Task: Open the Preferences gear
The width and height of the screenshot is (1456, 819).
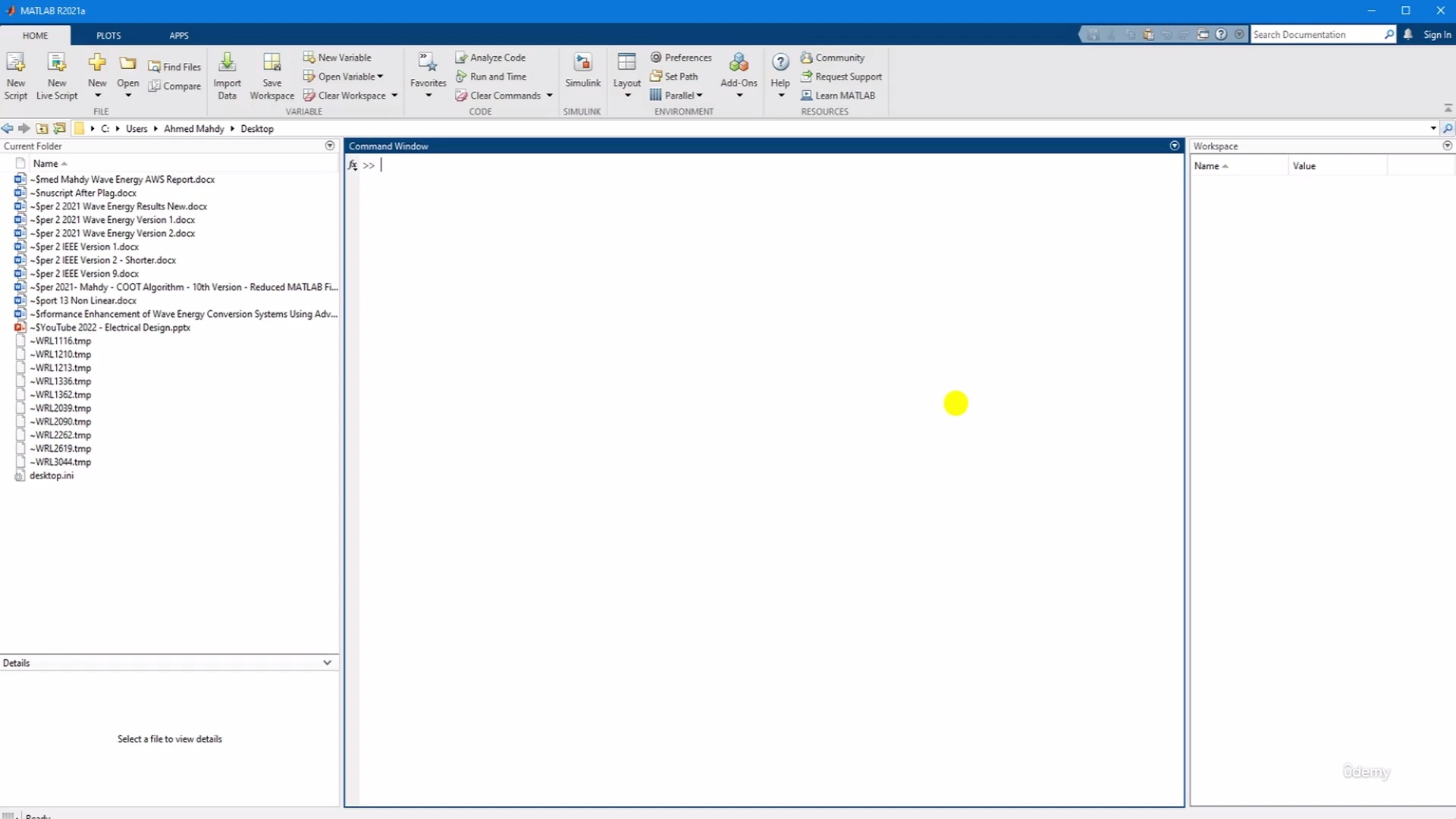Action: [x=656, y=58]
